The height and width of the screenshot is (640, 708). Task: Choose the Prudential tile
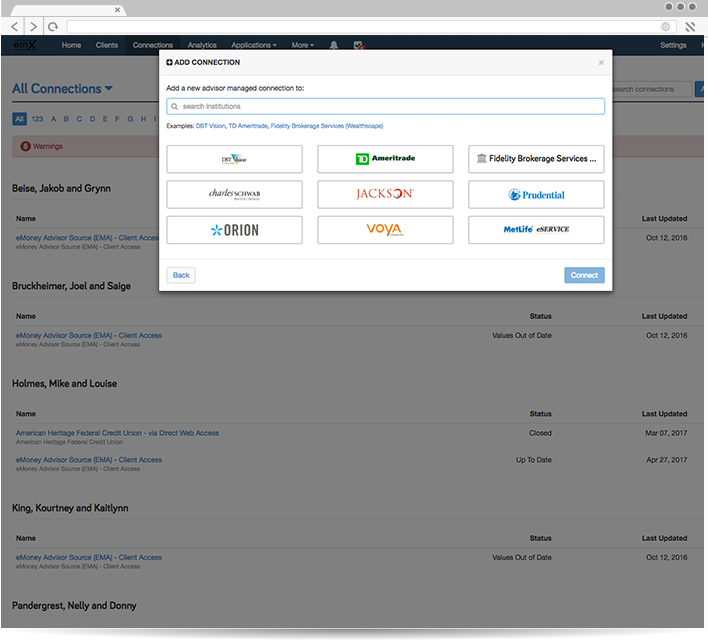click(x=536, y=194)
